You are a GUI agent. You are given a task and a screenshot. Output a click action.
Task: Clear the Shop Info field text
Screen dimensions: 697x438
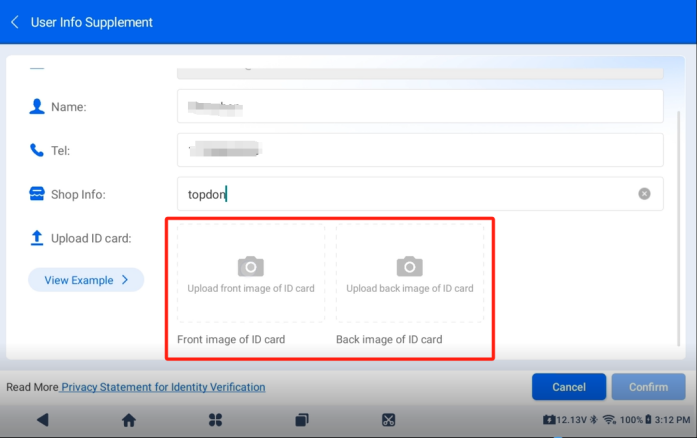pyautogui.click(x=644, y=194)
